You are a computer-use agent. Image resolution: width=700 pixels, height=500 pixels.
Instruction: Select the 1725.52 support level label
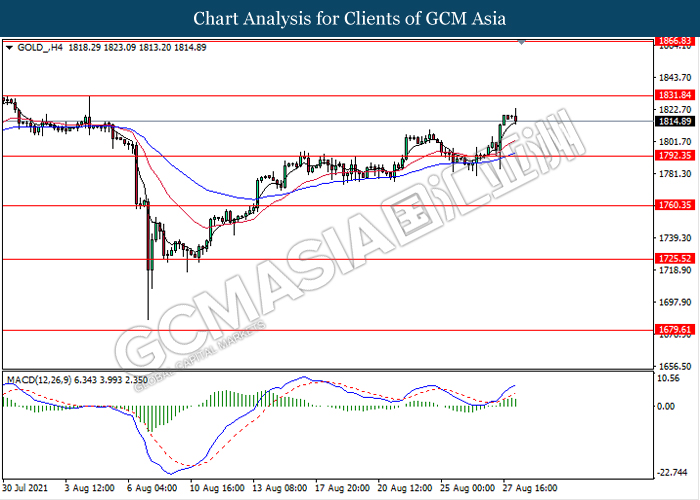click(x=675, y=258)
